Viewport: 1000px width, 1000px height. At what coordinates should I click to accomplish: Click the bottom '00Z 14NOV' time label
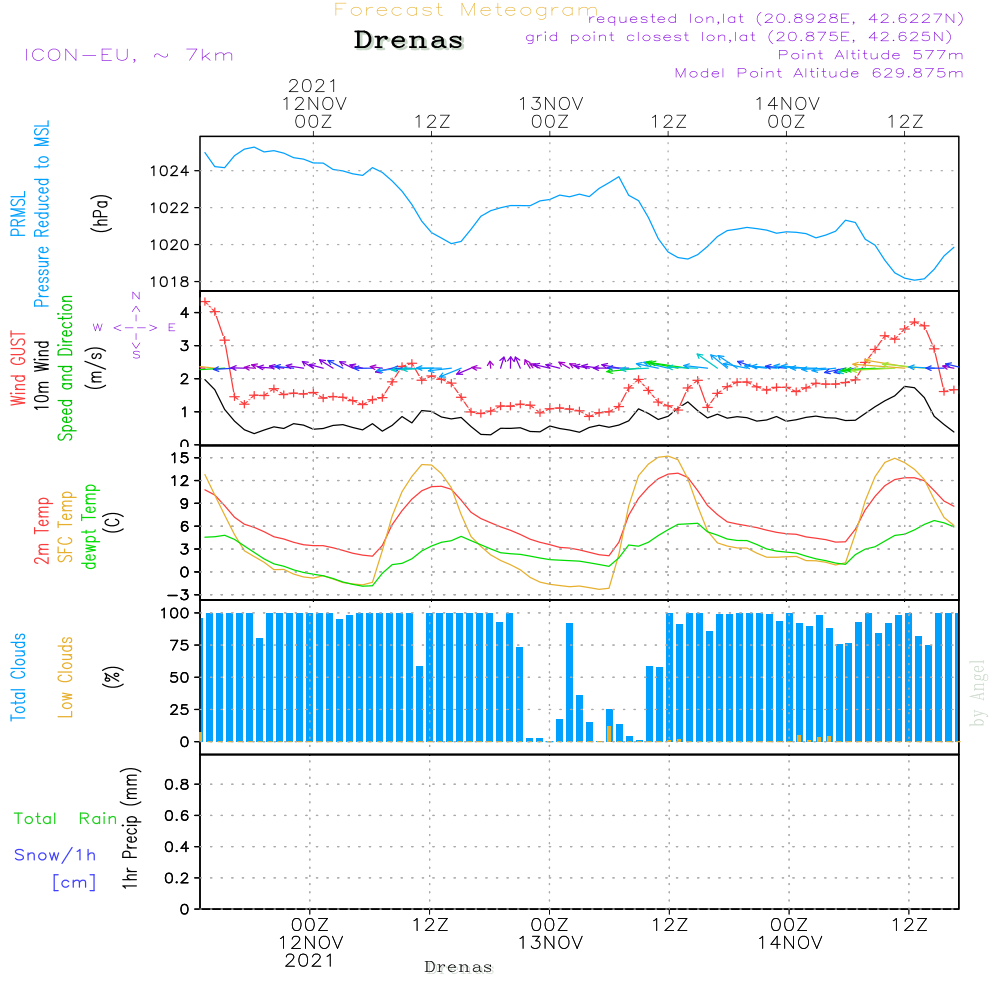[x=790, y=934]
